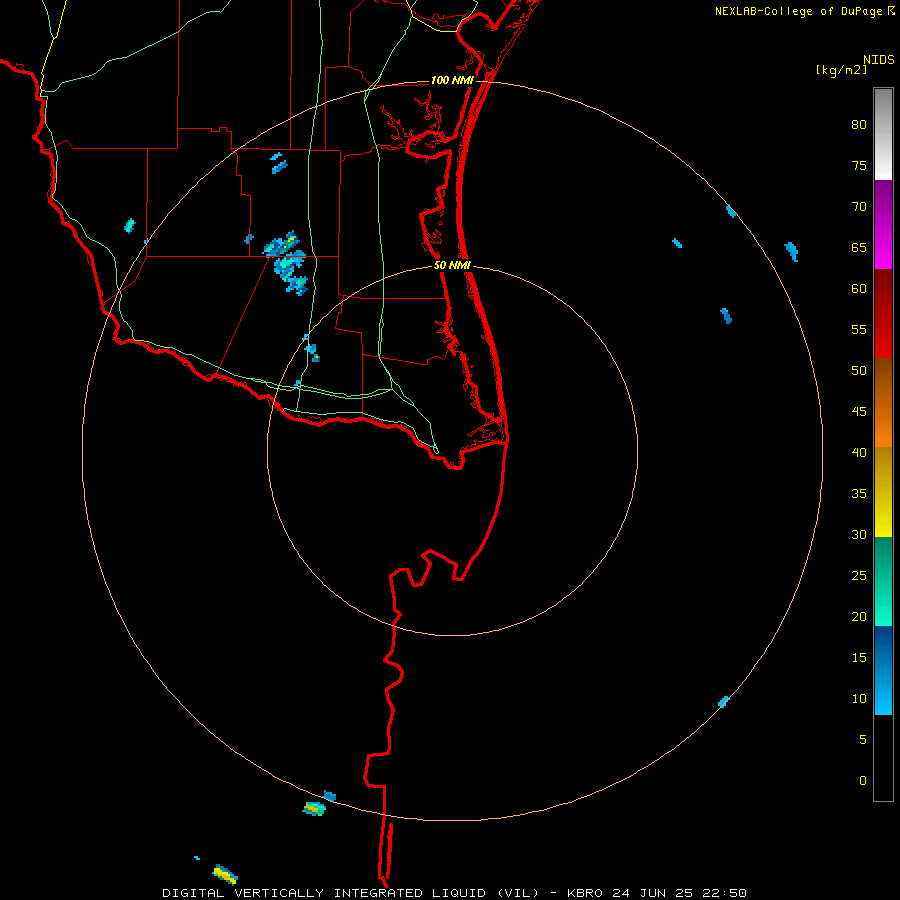Screen dimensions: 900x900
Task: Pick the blue segment of the color scale
Action: pos(883,670)
